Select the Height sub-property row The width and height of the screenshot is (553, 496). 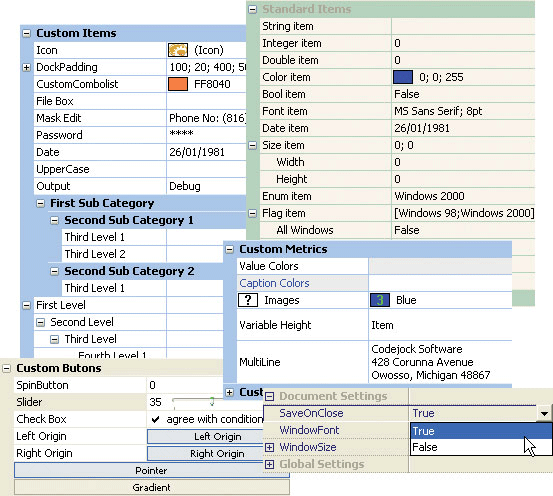point(397,179)
